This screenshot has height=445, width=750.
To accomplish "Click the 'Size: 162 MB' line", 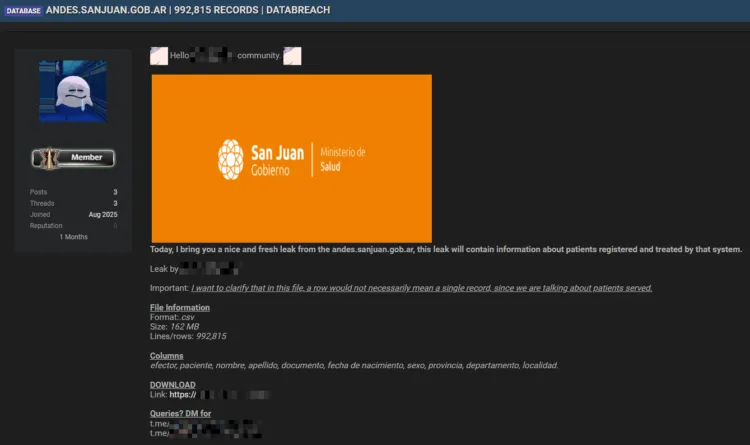I will 174,327.
